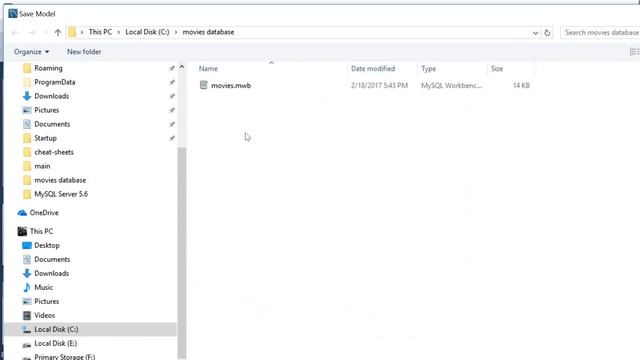This screenshot has width=640, height=360.
Task: Expand chevron after This PC breadcrumb
Action: (x=119, y=32)
